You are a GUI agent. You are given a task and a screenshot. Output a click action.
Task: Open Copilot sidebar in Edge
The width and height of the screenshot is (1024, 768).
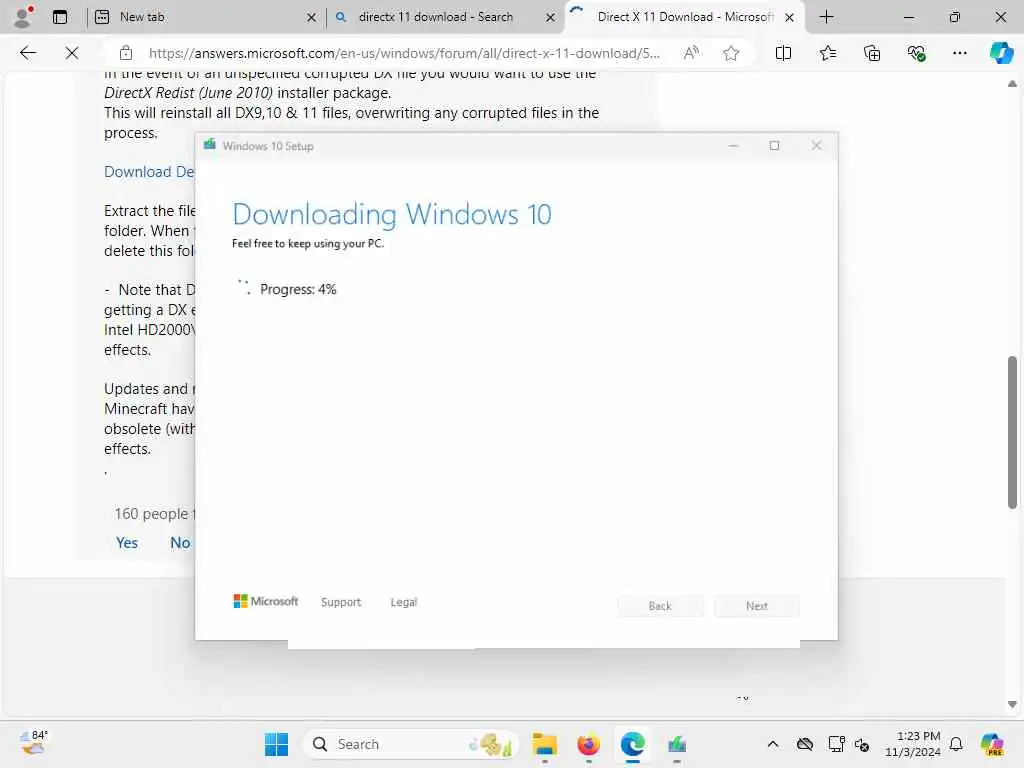point(1001,53)
